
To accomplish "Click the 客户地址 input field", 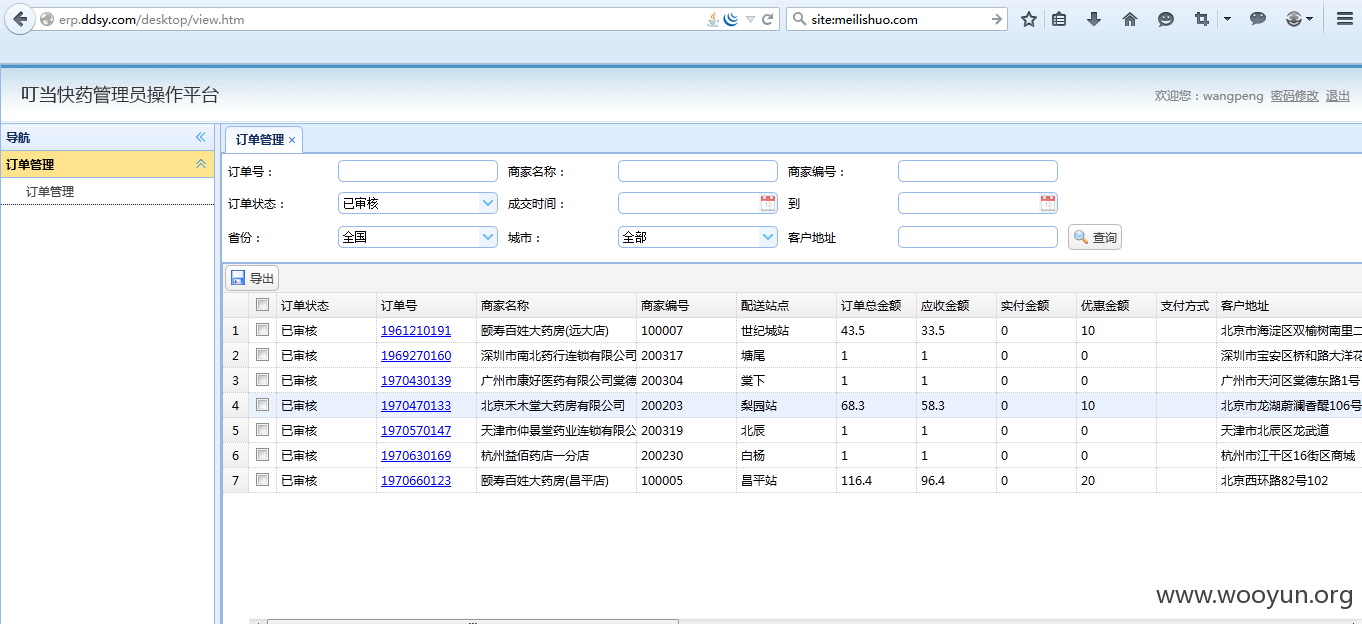I will click(977, 237).
